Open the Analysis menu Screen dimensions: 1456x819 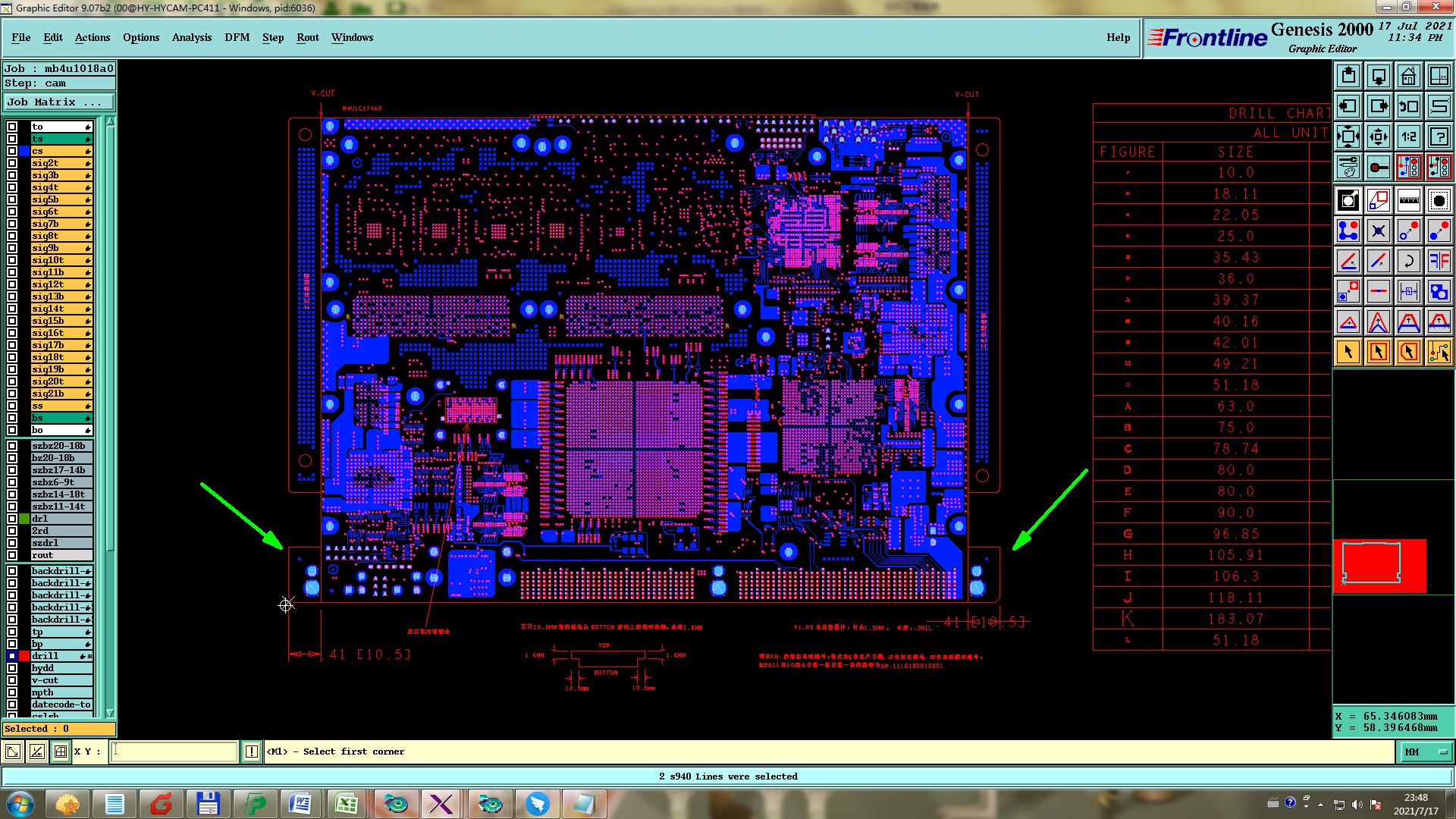pos(191,37)
